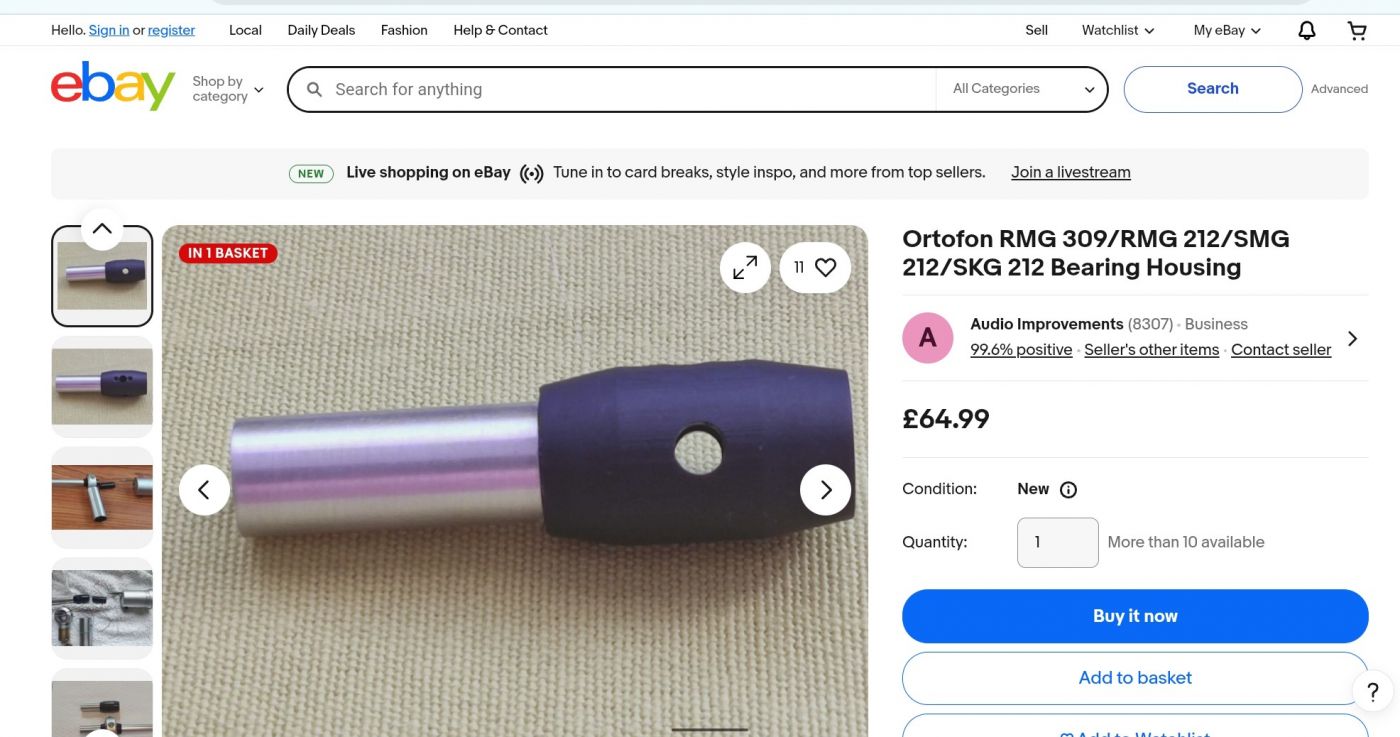
Task: Open the Daily Deals menu item
Action: (x=321, y=31)
